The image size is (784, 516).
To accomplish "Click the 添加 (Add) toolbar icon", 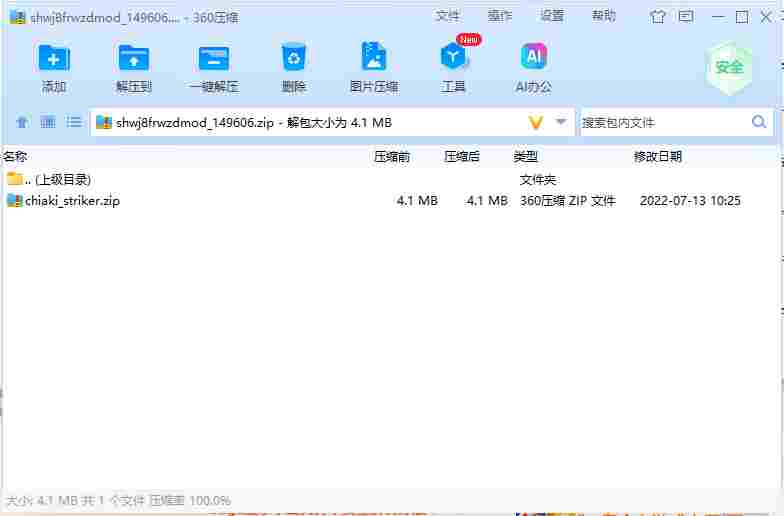I will click(54, 58).
